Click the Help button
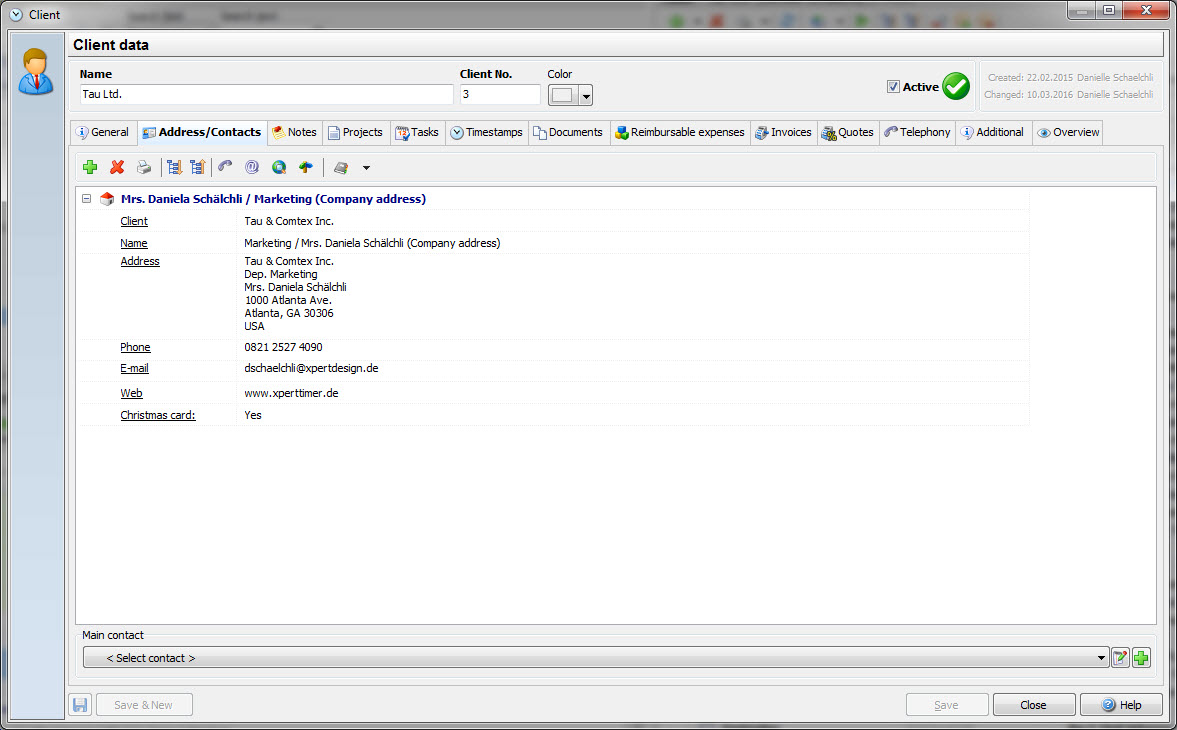The width and height of the screenshot is (1177, 730). click(x=1121, y=705)
